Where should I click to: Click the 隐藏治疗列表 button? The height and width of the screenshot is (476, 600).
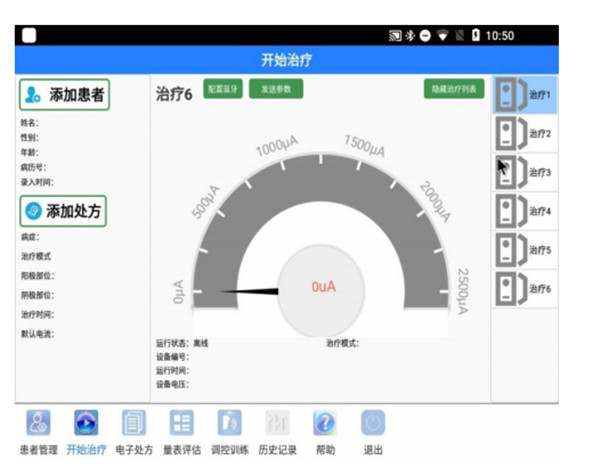point(454,89)
